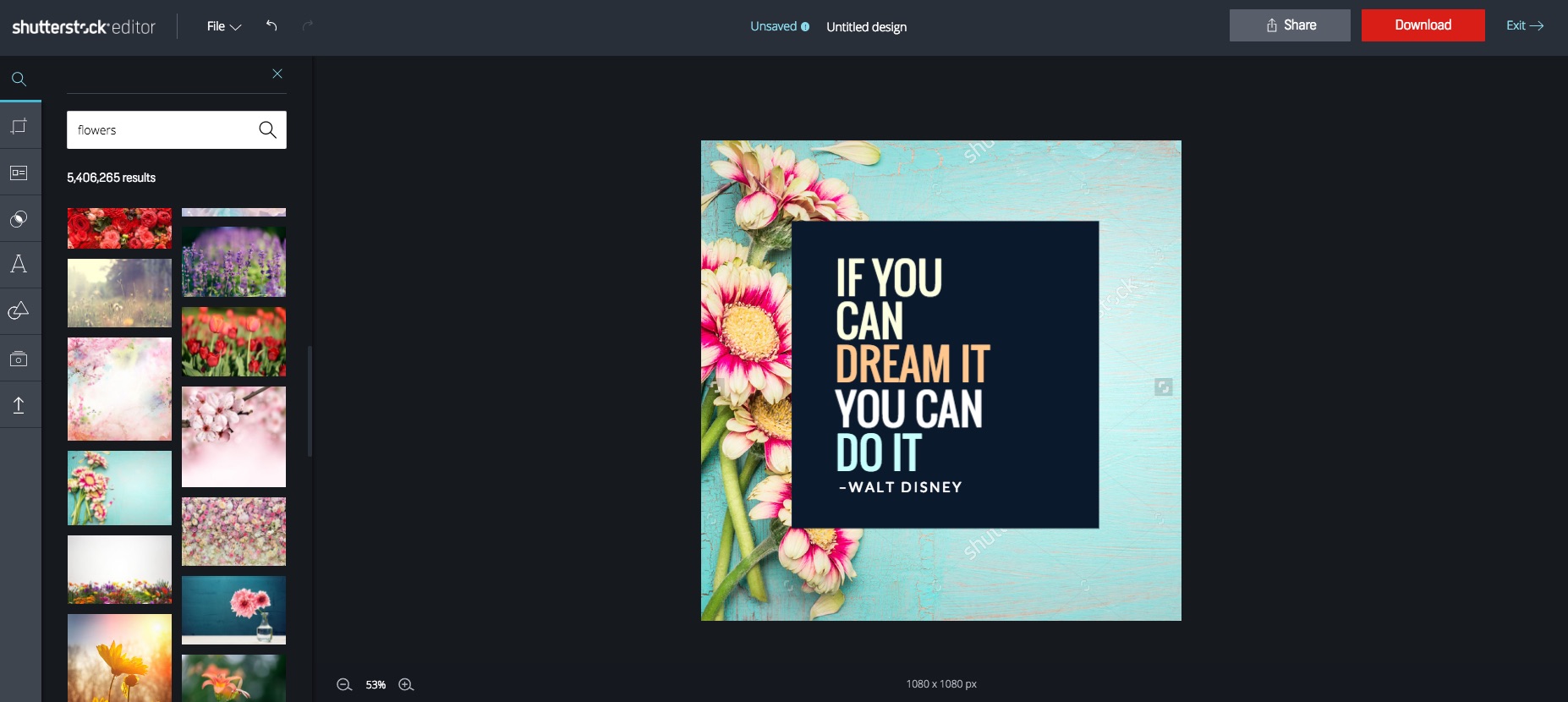Select the pink watercolor blossoms thumbnail
Screen dimensions: 1568x702
click(119, 389)
